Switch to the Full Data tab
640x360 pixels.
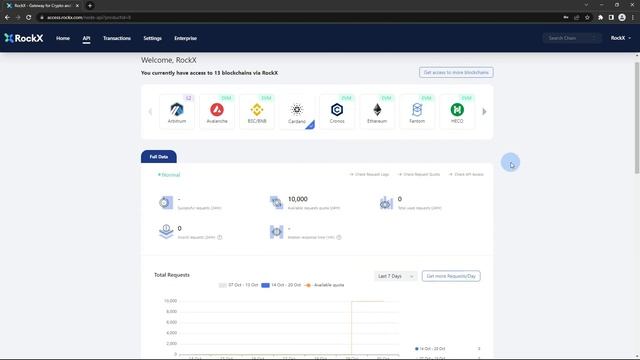159,157
